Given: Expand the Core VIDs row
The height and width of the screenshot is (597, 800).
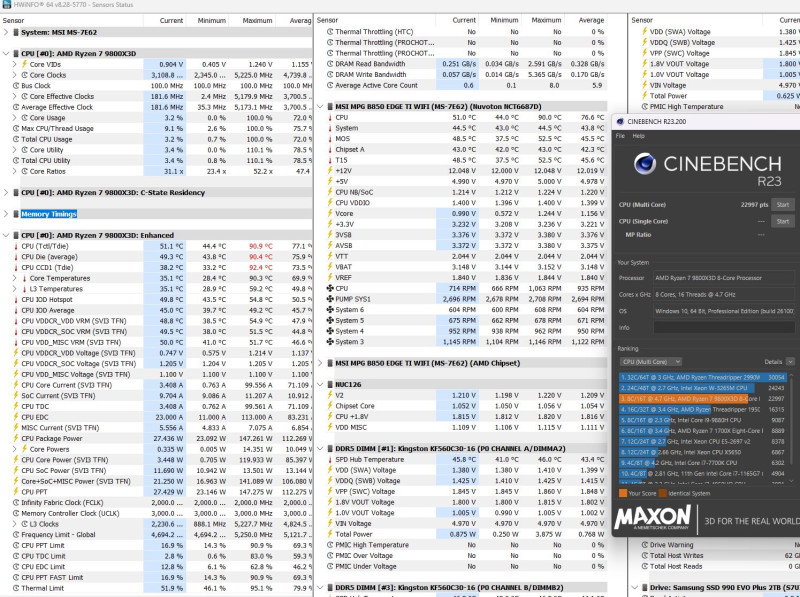Looking at the screenshot, I should pos(14,64).
